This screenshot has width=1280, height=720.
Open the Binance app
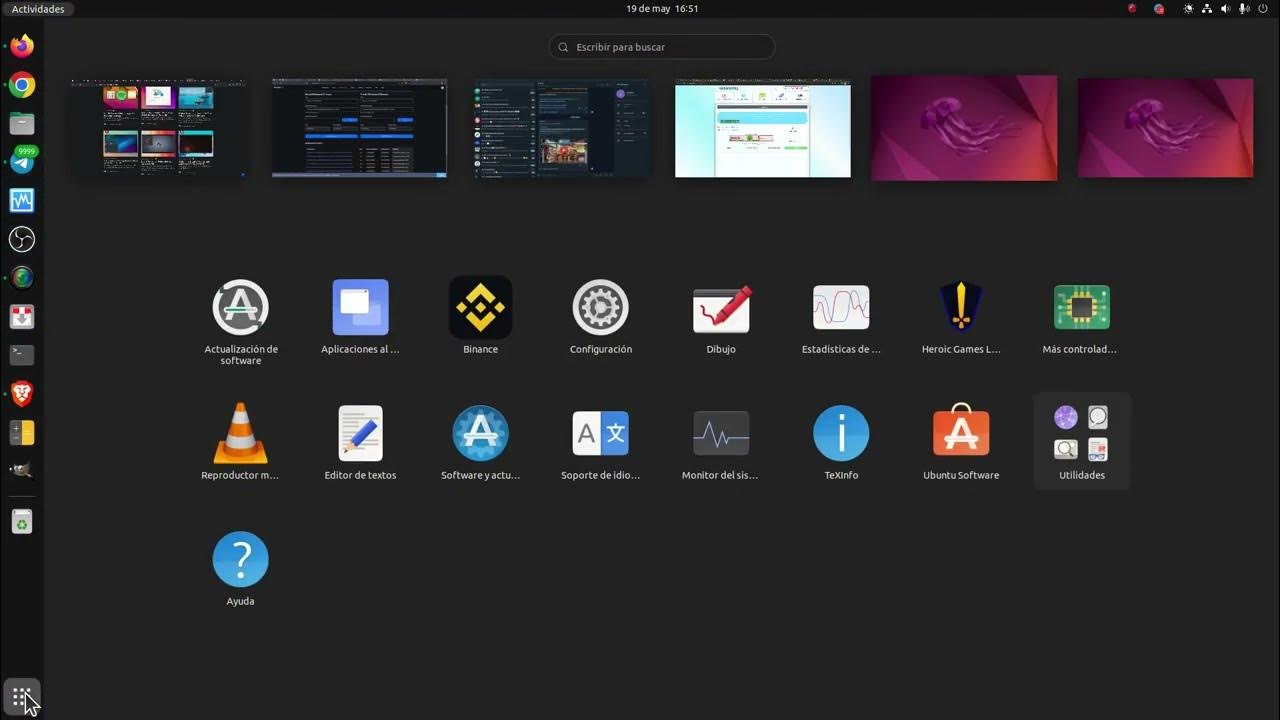coord(481,308)
